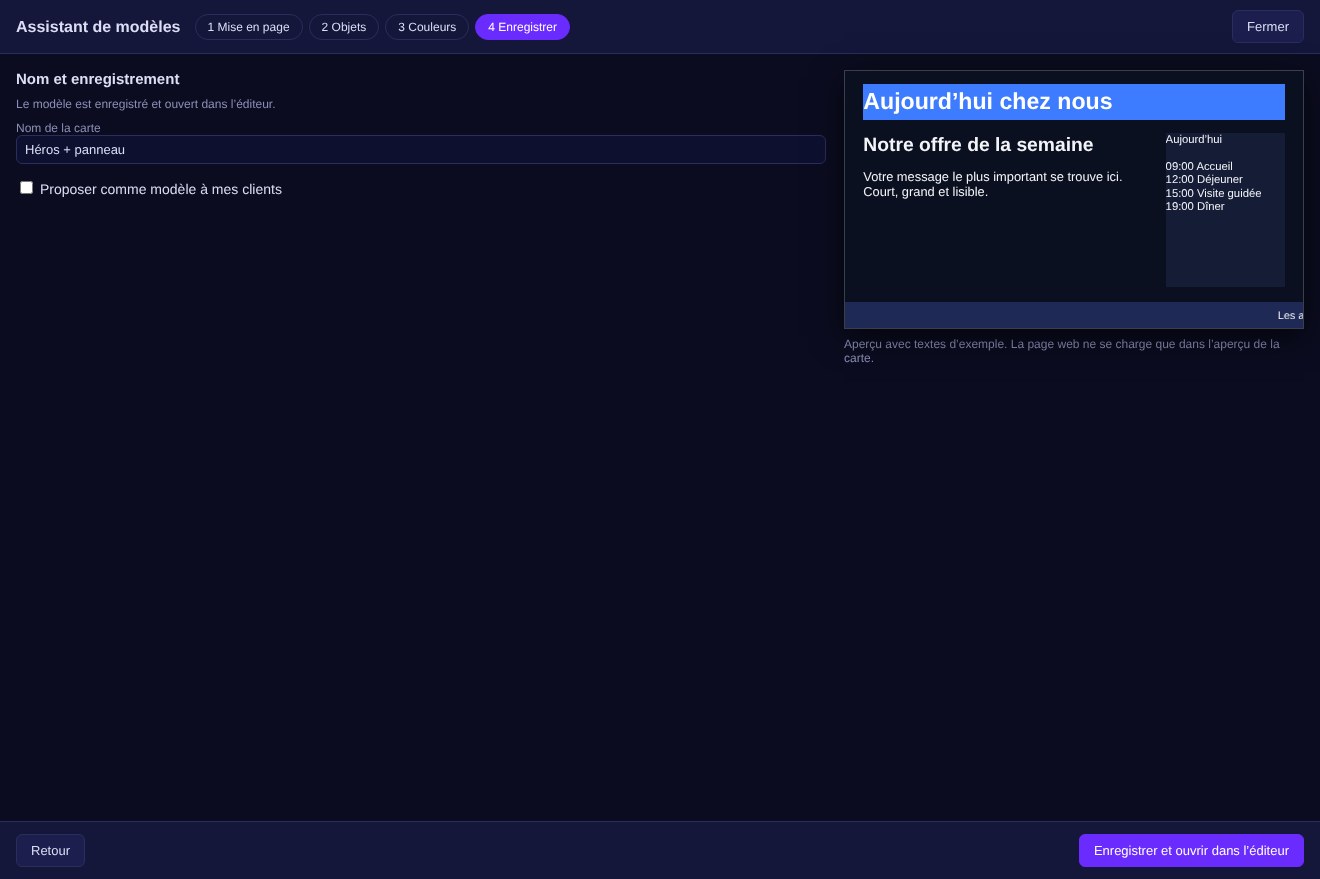Focus the Nom de la carte field
Image resolution: width=1320 pixels, height=879 pixels.
coord(421,149)
